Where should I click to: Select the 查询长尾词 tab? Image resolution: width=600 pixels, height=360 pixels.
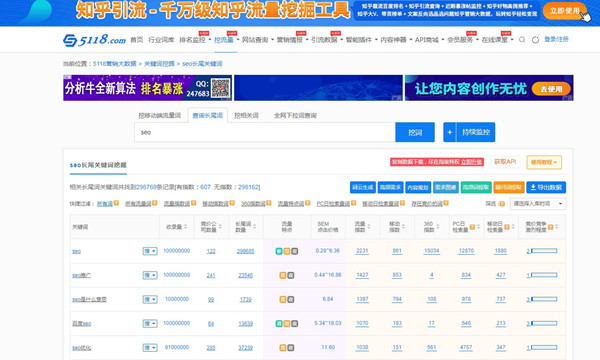[207, 116]
